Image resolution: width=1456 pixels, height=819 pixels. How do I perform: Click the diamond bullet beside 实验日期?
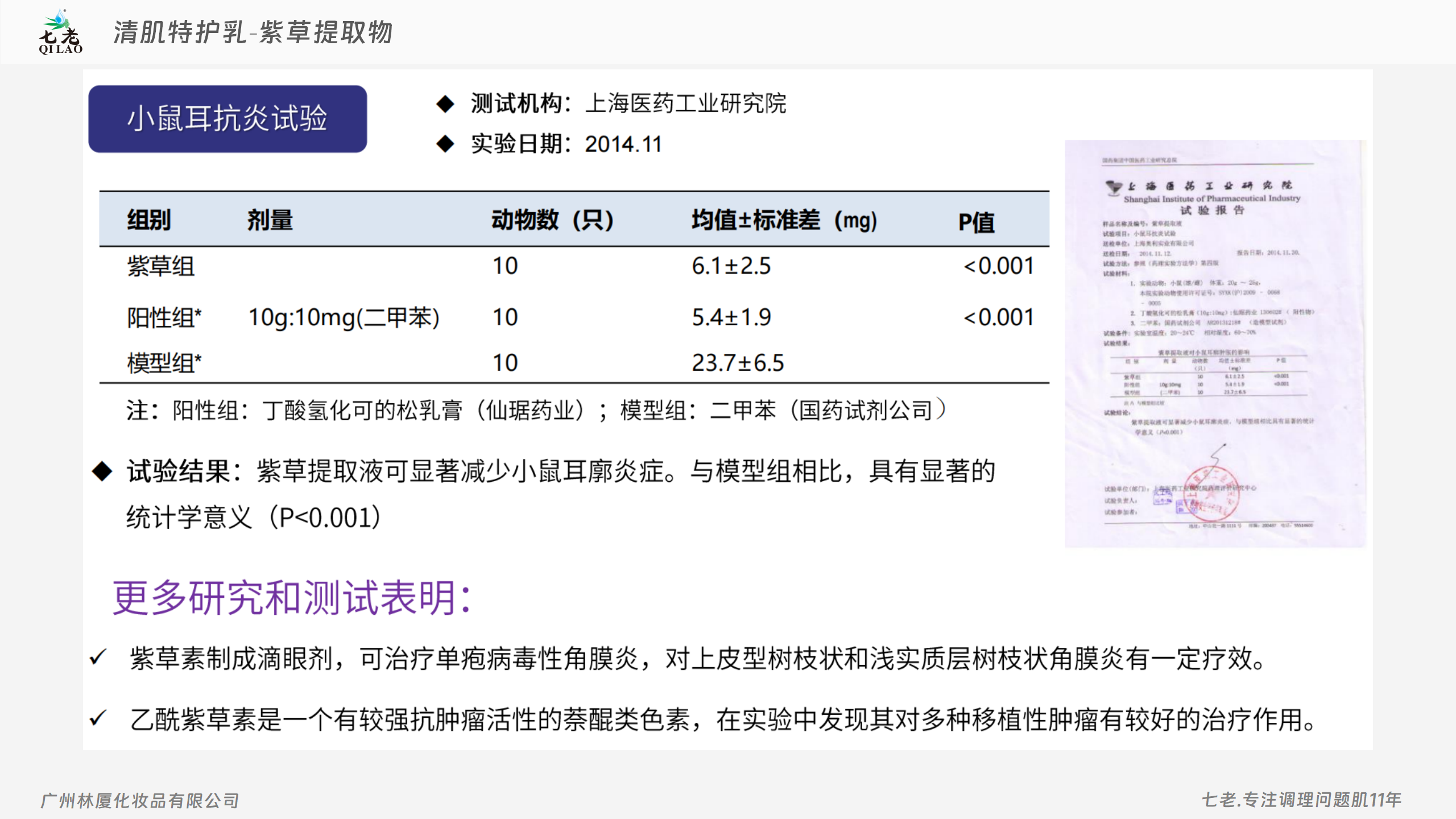click(445, 144)
